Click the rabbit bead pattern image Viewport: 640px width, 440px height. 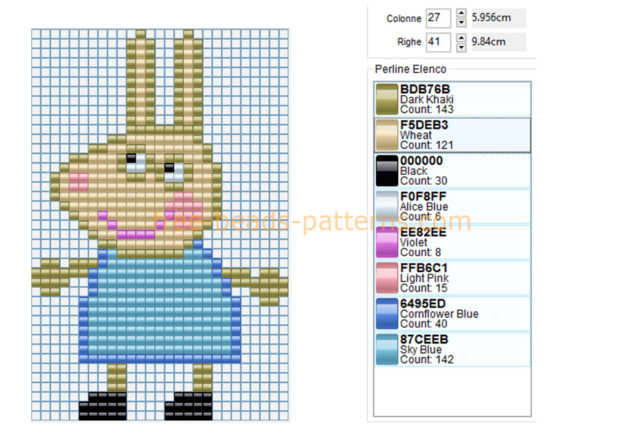point(160,224)
